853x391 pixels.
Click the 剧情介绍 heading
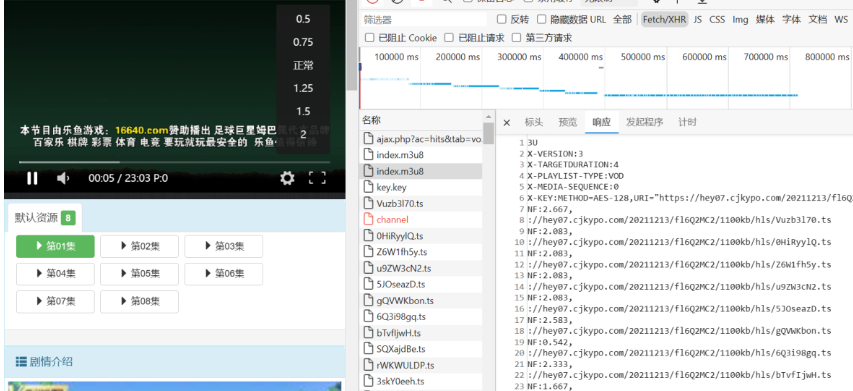pos(44,362)
